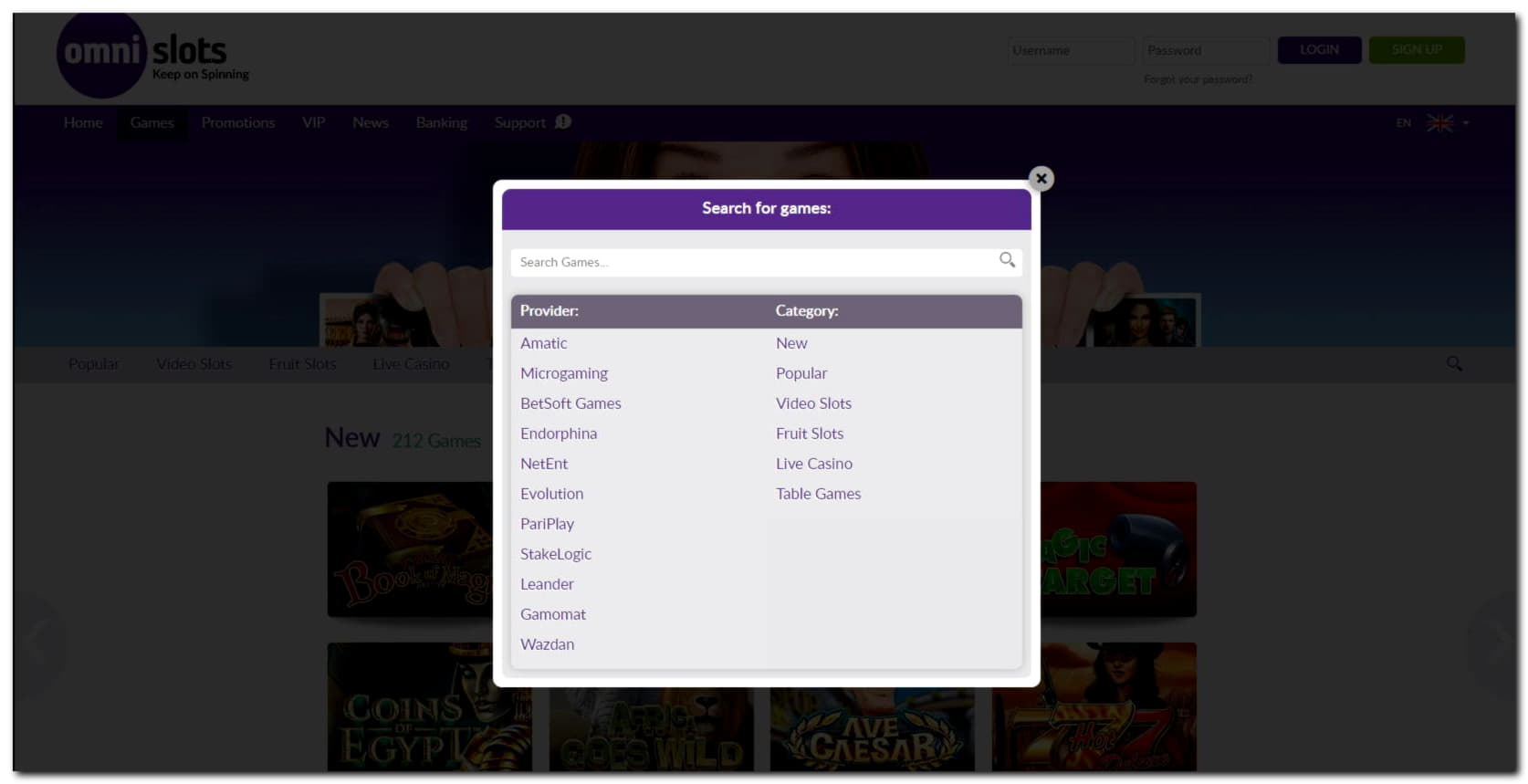Viewport: 1528px width, 784px height.
Task: Open the Games menu item
Action: pos(152,122)
